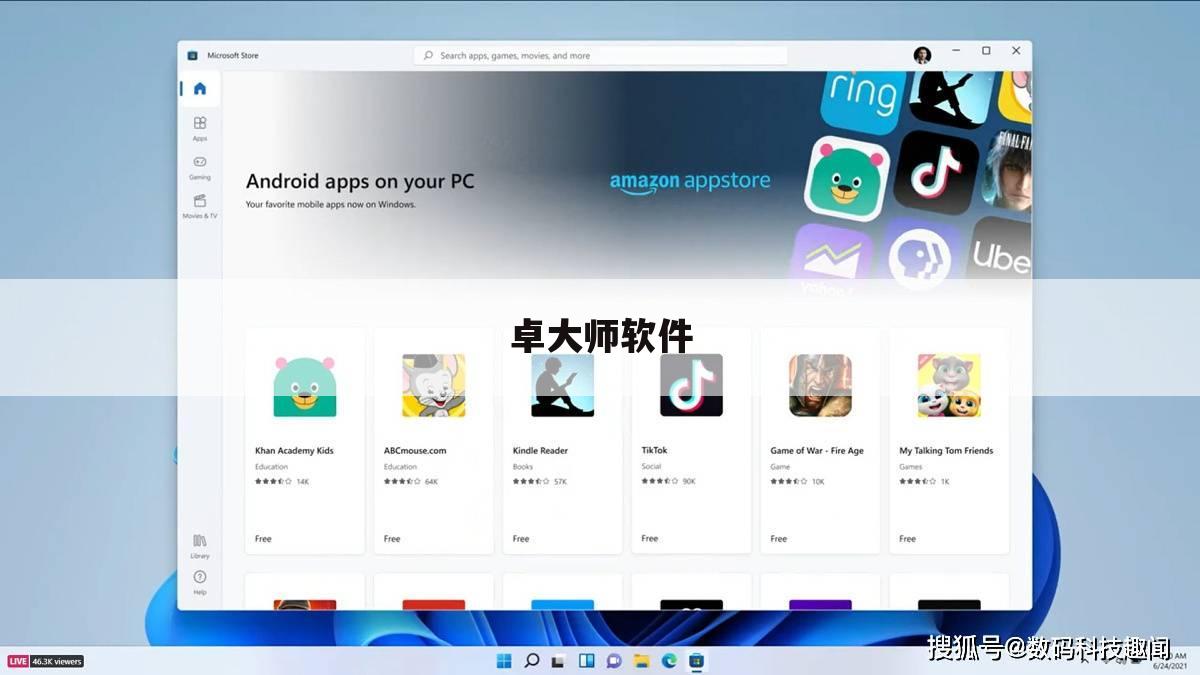Open the Library from the sidebar
1200x675 pixels.
(x=200, y=546)
